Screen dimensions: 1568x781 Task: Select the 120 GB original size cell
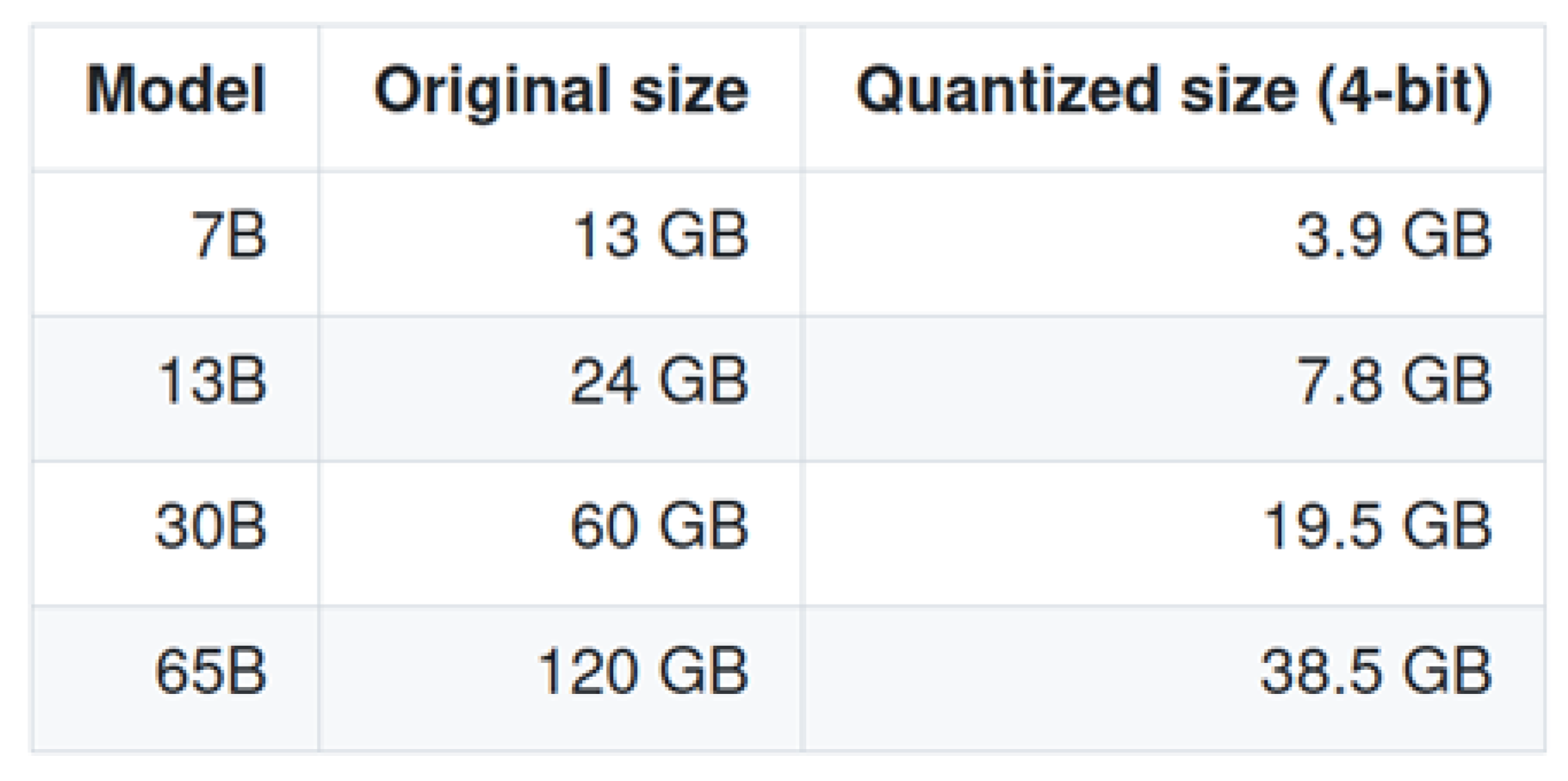[642, 672]
